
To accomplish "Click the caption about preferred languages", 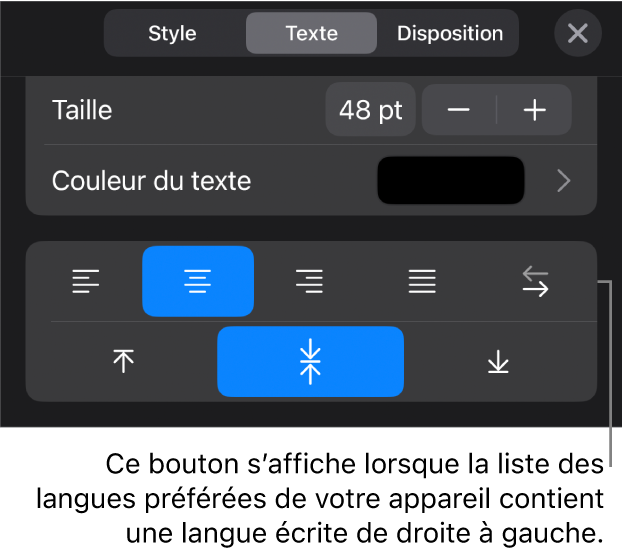I will click(320, 498).
